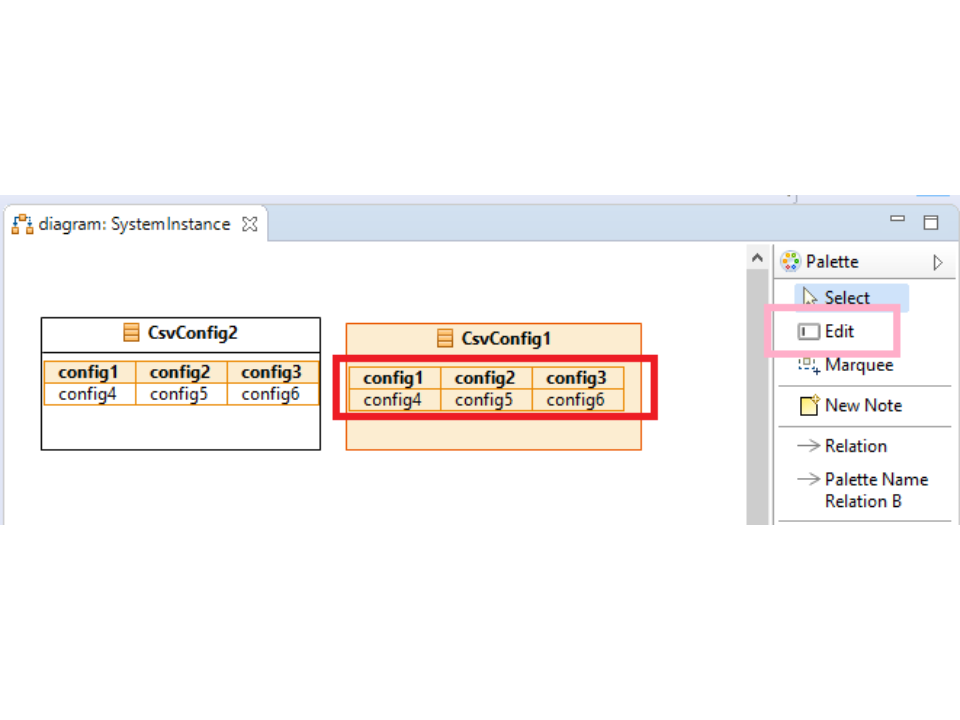Select the CsvConfig2 node title
Image resolution: width=960 pixels, height=720 pixels.
(192, 333)
